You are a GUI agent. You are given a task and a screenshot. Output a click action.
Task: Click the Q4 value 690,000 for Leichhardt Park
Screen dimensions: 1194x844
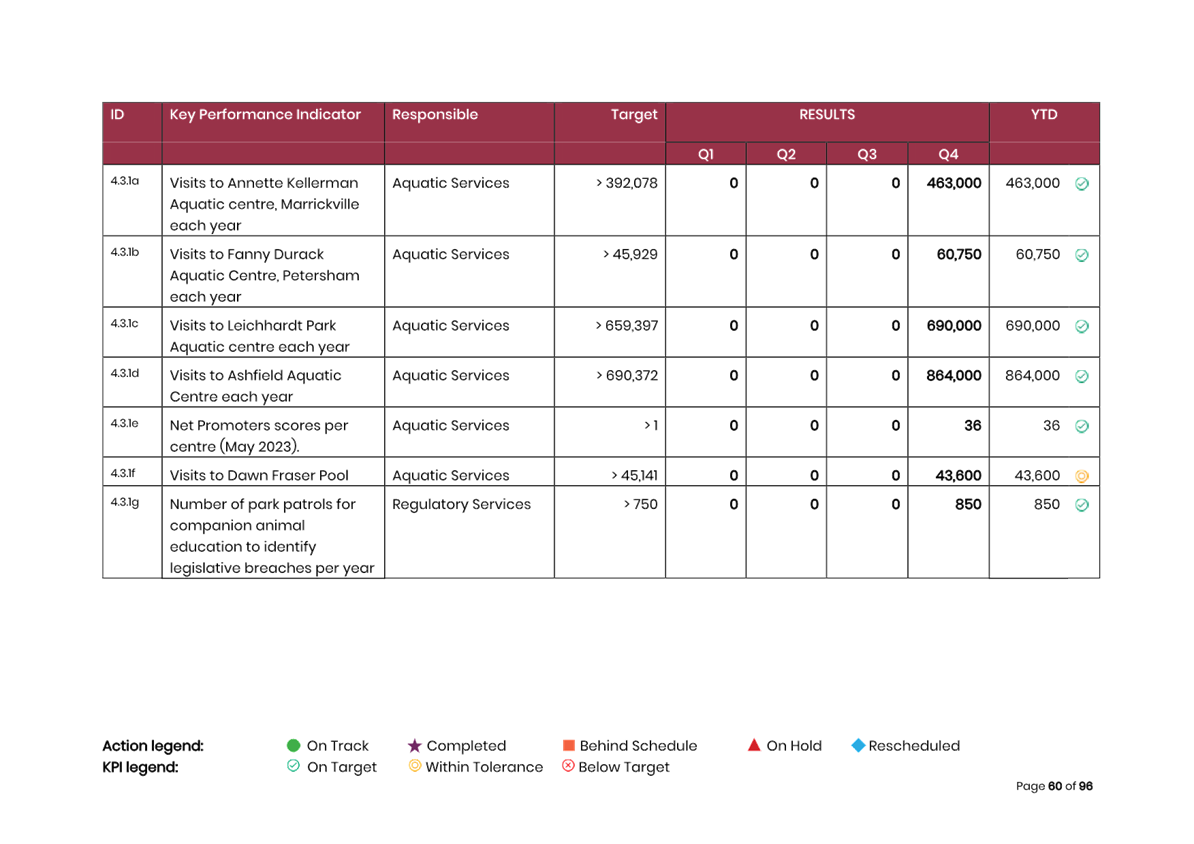pyautogui.click(x=953, y=326)
